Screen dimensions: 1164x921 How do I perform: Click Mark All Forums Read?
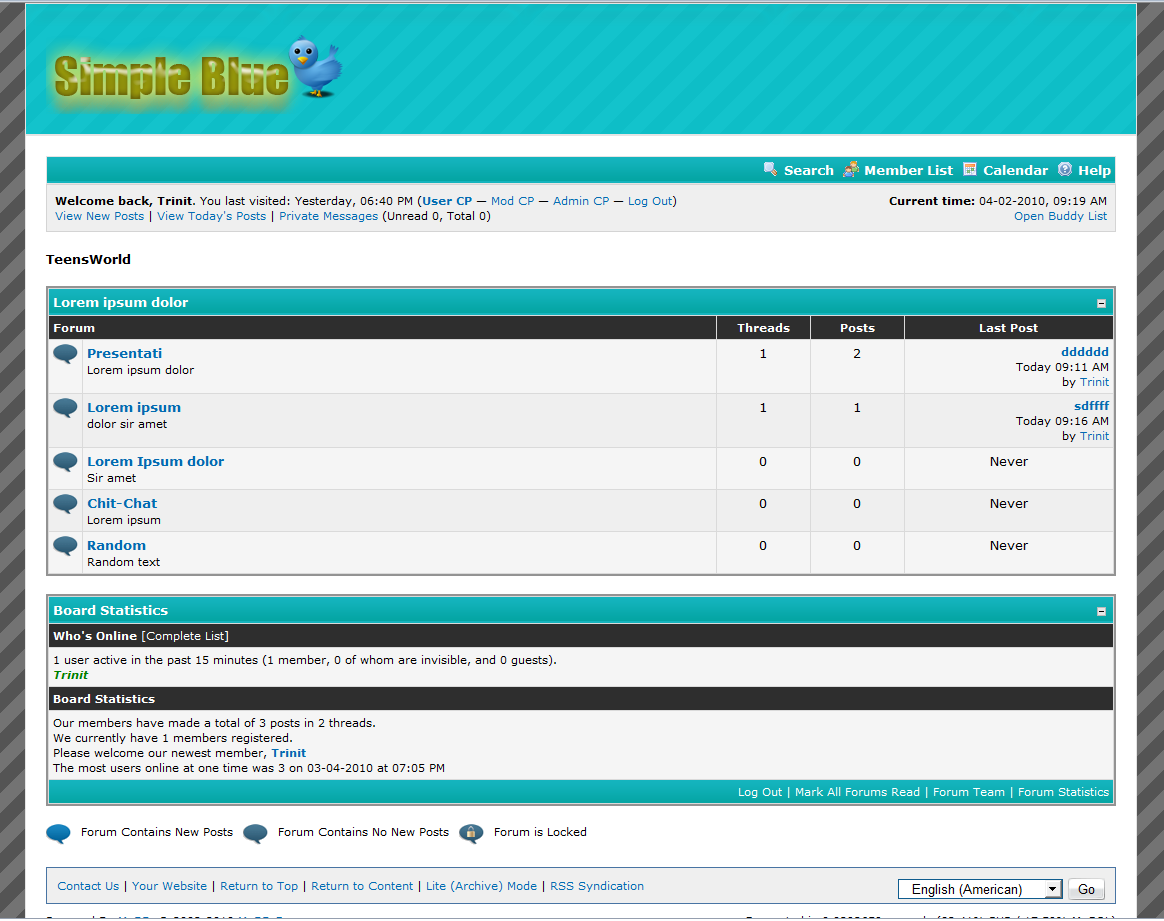click(x=857, y=792)
